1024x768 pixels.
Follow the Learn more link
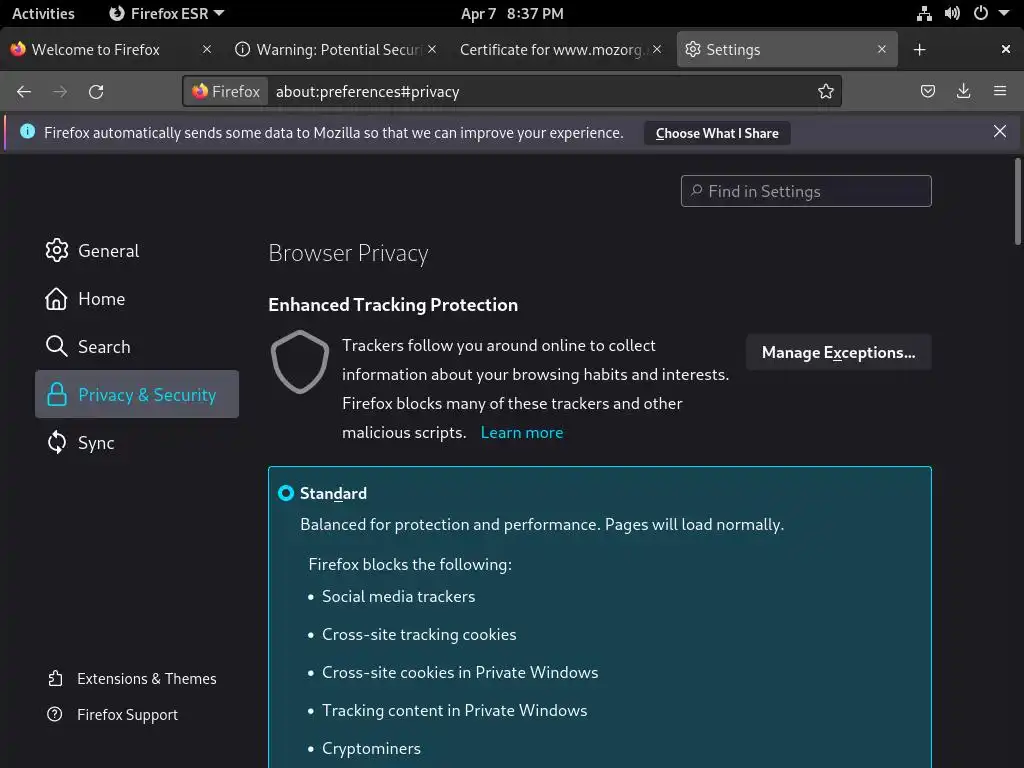point(522,432)
